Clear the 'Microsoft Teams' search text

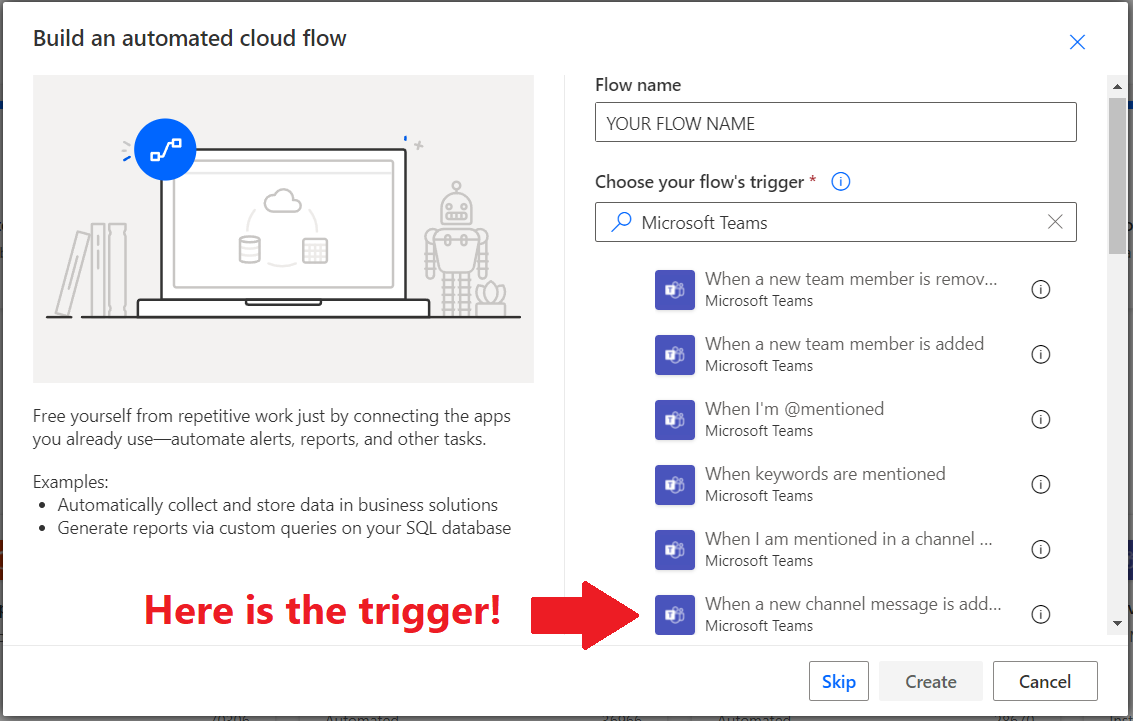[x=1055, y=222]
